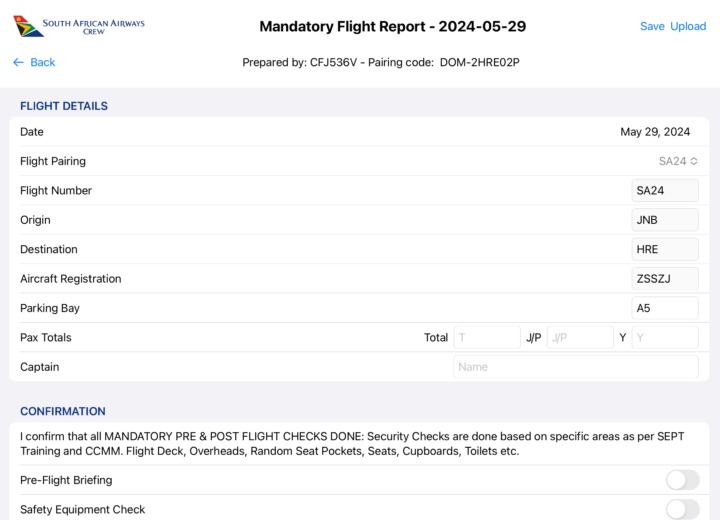Click the Captain Name field
The height and width of the screenshot is (520, 720).
tap(576, 367)
